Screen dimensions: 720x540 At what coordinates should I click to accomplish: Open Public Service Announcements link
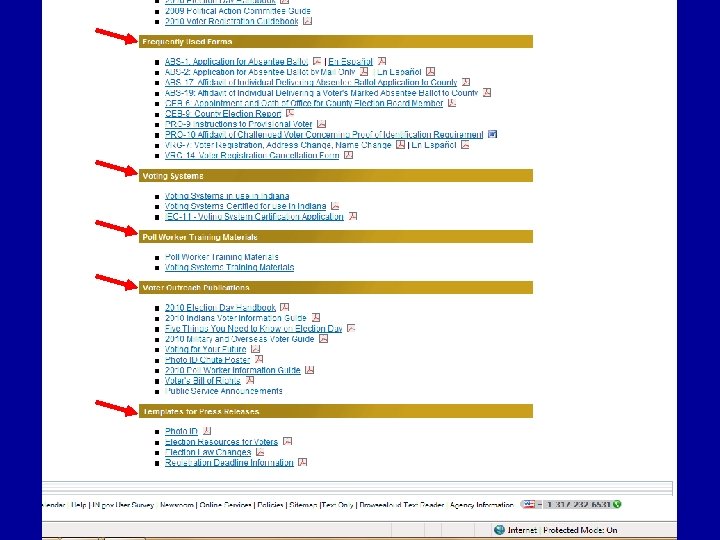pyautogui.click(x=224, y=391)
